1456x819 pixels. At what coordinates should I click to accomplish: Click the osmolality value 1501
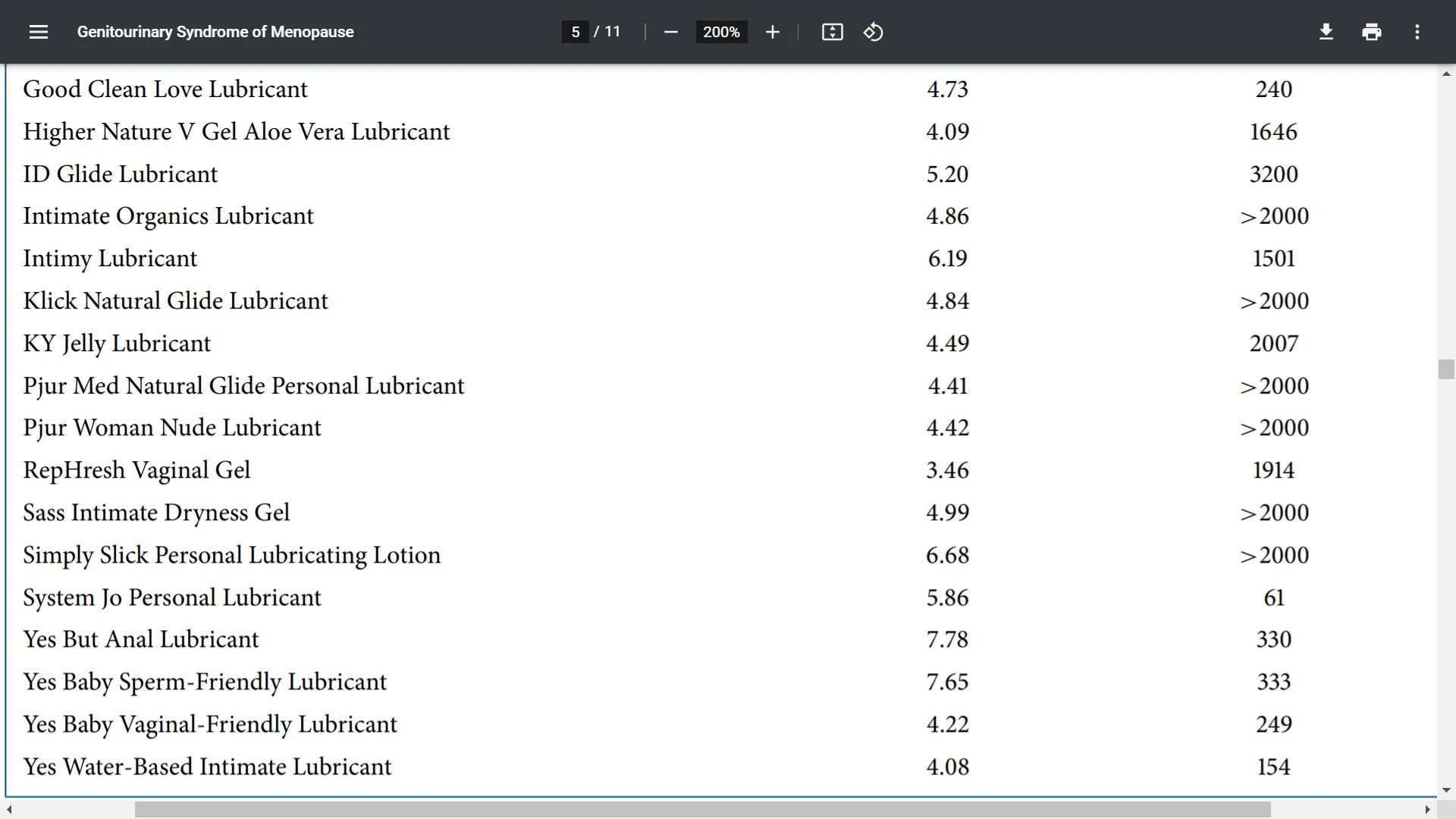point(1274,259)
